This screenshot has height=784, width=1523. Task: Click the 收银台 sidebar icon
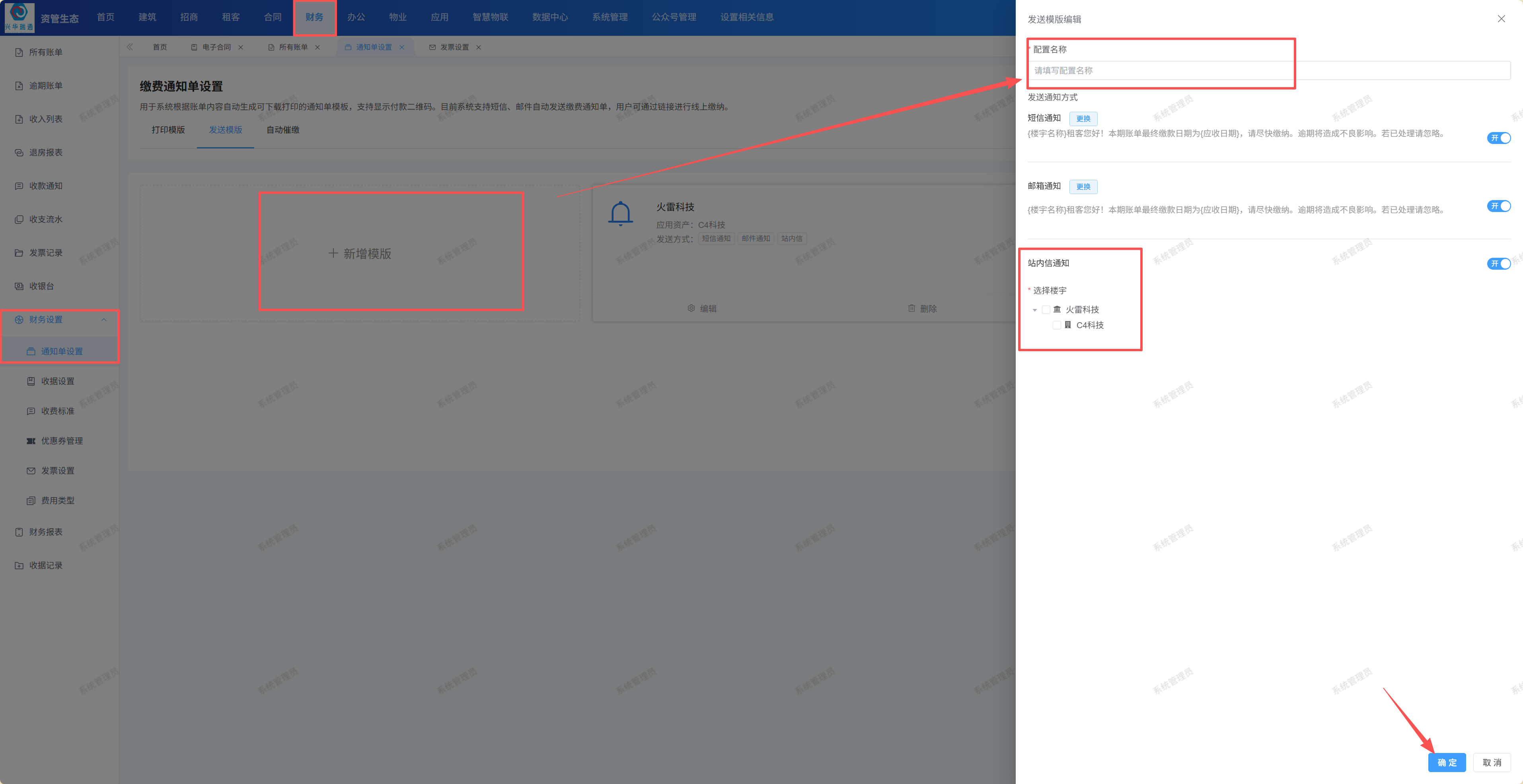coord(19,286)
